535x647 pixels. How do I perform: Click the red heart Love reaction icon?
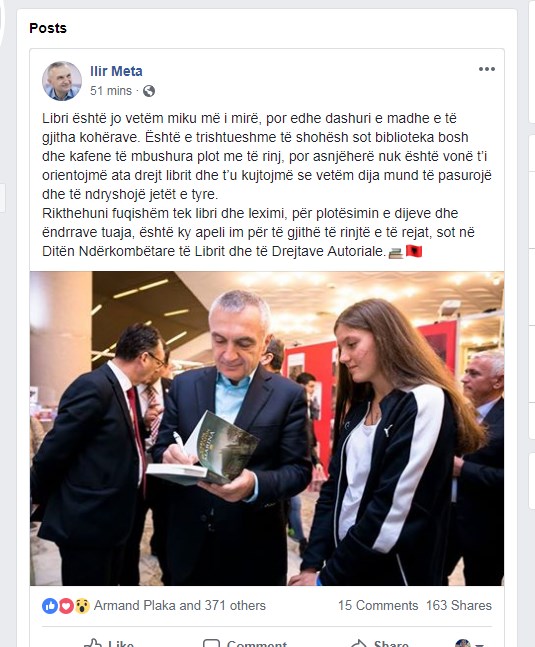[66, 606]
